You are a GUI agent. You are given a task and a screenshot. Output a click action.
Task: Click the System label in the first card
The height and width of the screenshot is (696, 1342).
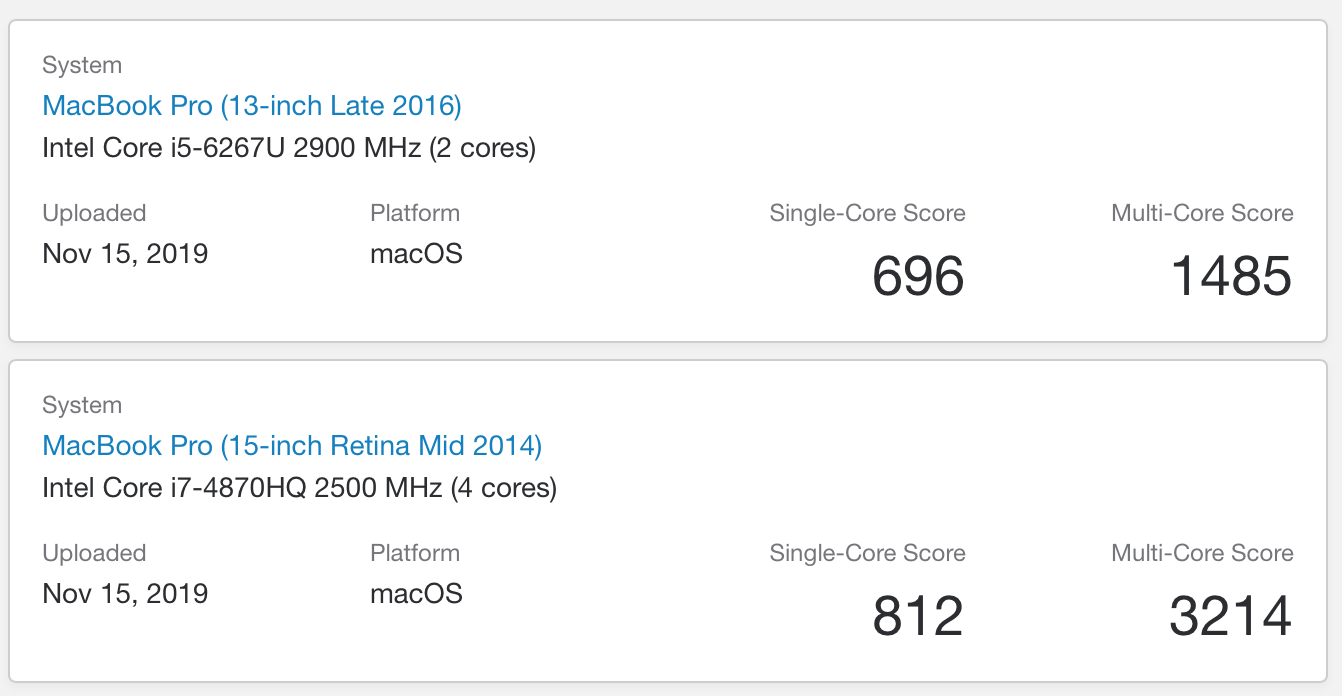coord(82,66)
